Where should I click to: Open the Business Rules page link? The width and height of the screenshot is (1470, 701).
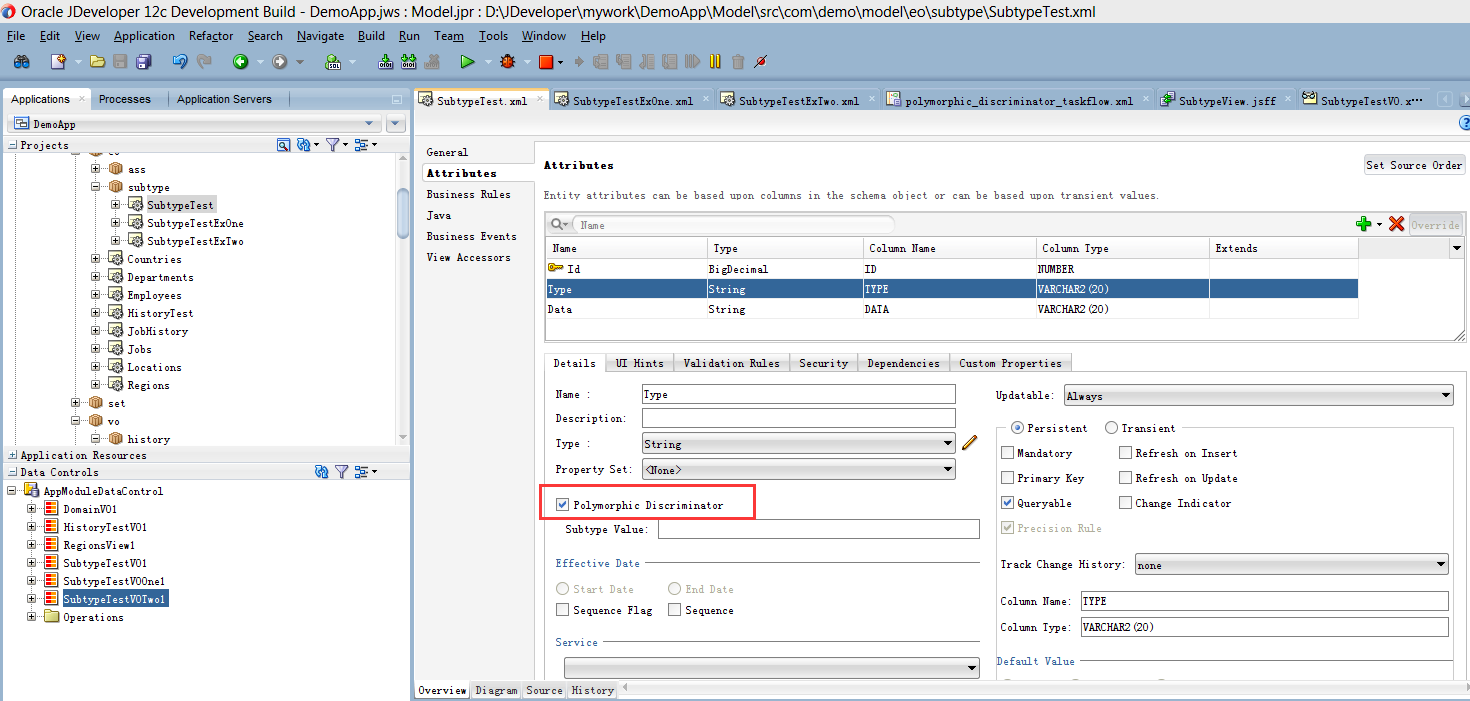point(468,194)
